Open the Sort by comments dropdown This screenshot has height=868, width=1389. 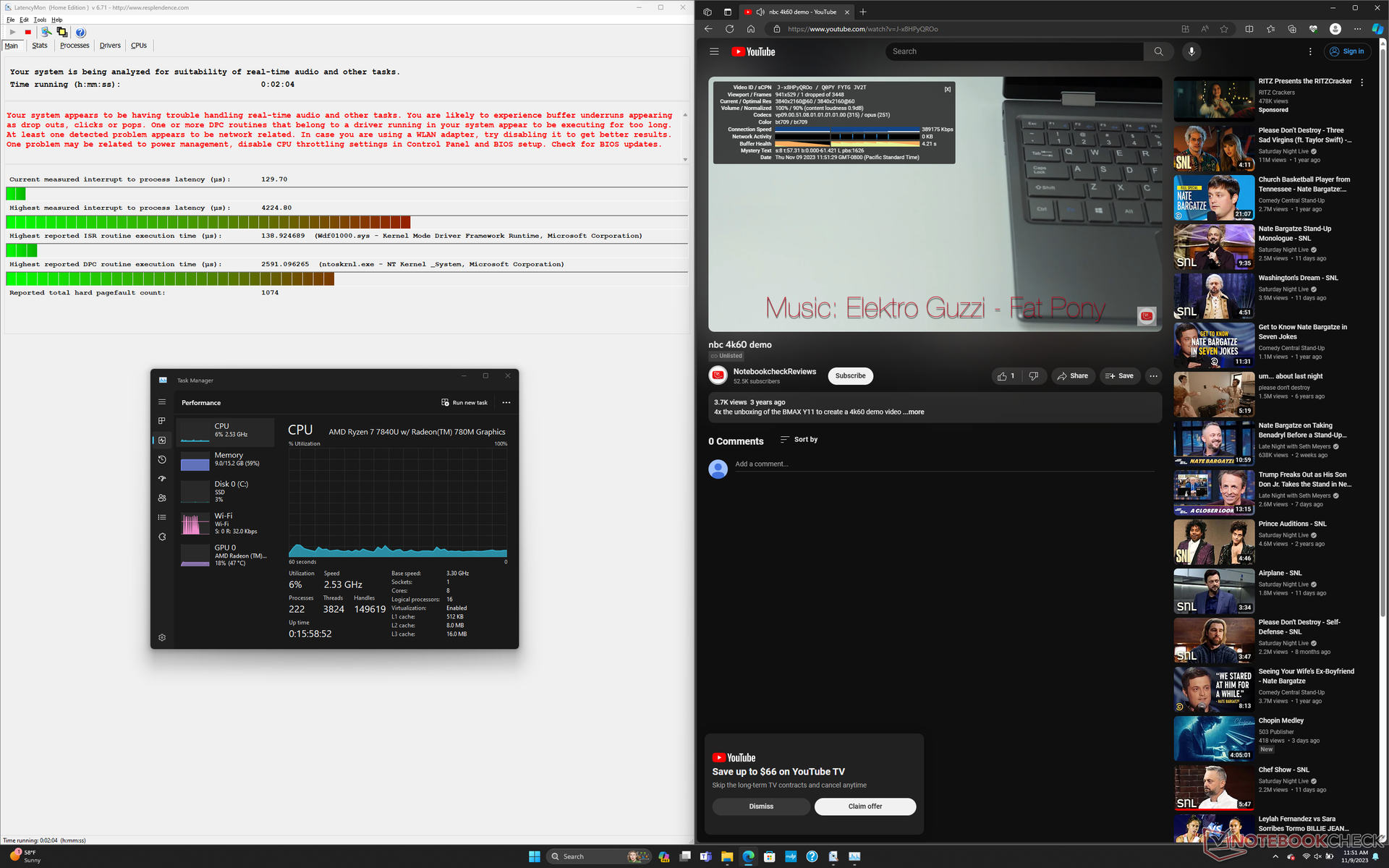(x=799, y=440)
